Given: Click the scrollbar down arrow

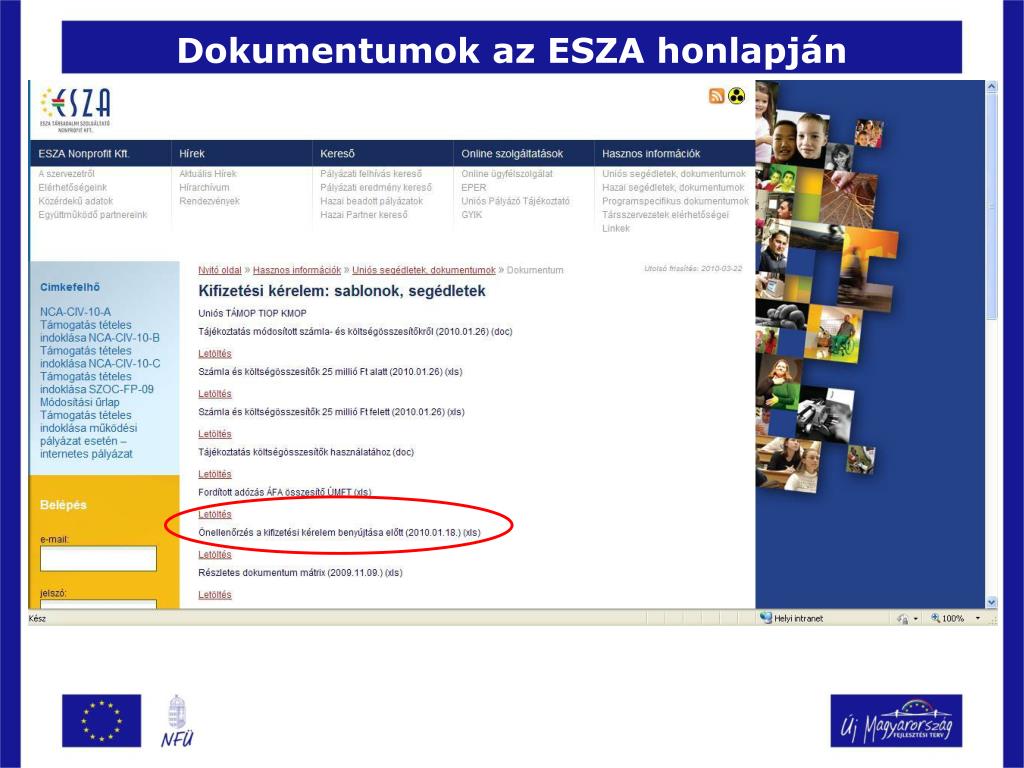Looking at the screenshot, I should point(991,602).
